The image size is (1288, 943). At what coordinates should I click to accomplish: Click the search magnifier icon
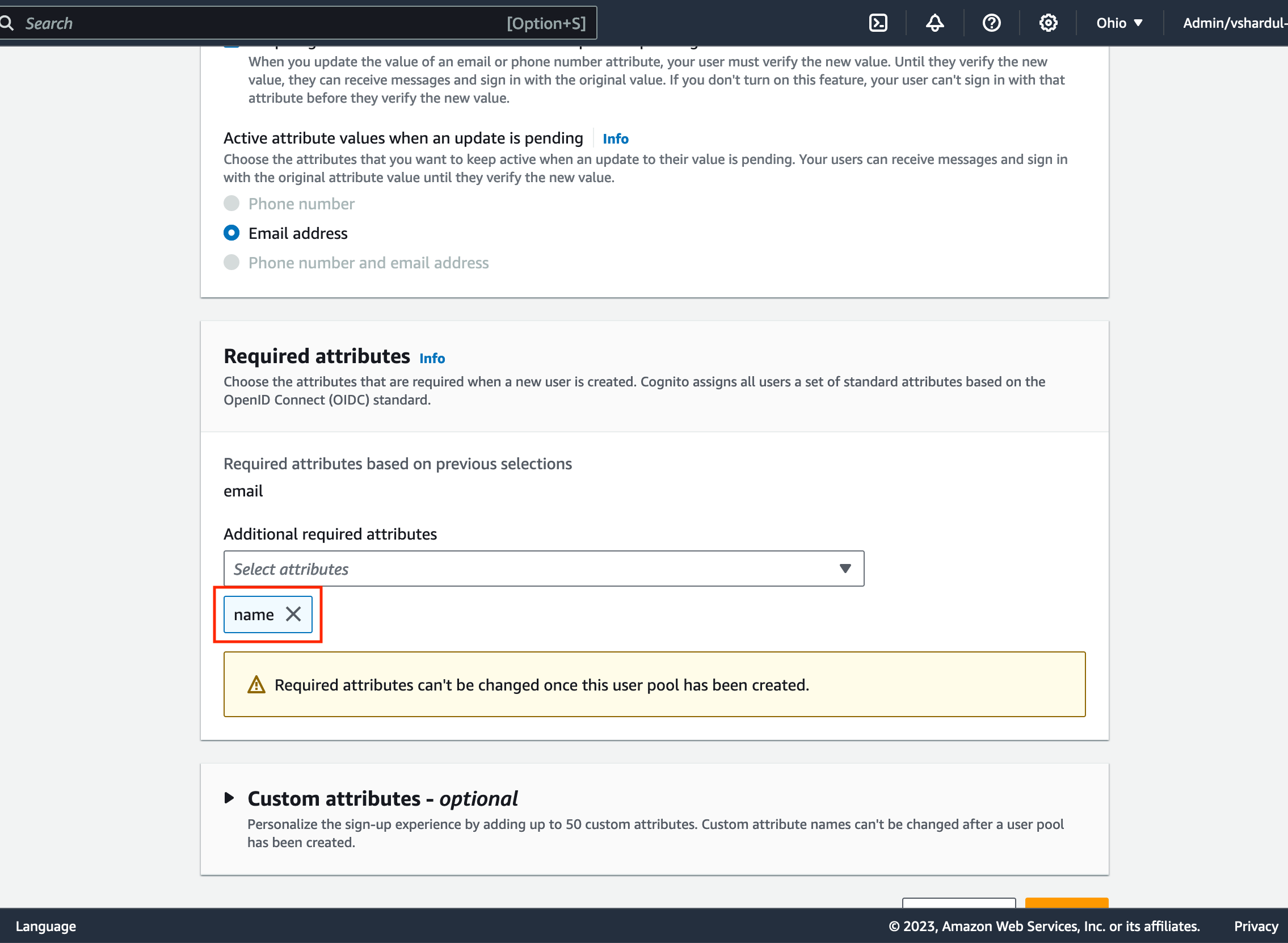click(7, 23)
